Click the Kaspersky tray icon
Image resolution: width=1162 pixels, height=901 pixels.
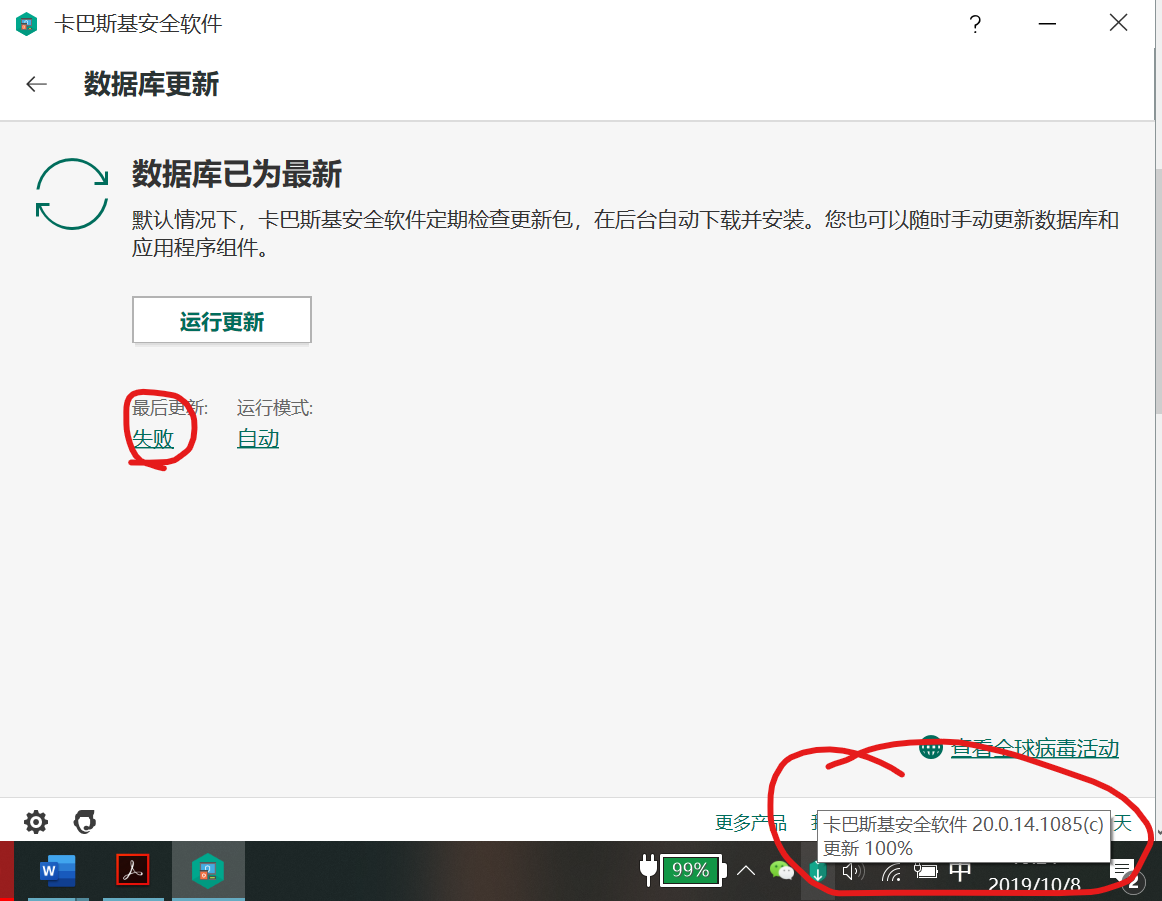(817, 871)
